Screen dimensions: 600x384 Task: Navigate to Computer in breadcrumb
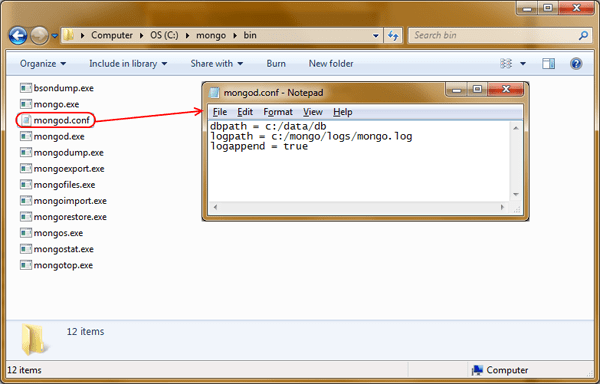[x=112, y=35]
